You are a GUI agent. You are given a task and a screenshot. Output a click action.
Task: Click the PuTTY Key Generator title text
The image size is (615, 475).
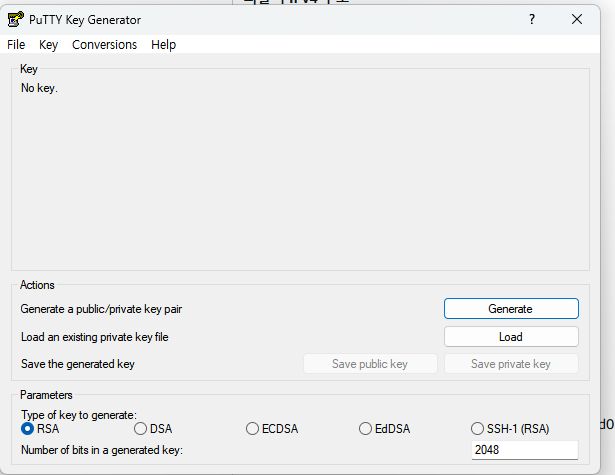85,20
